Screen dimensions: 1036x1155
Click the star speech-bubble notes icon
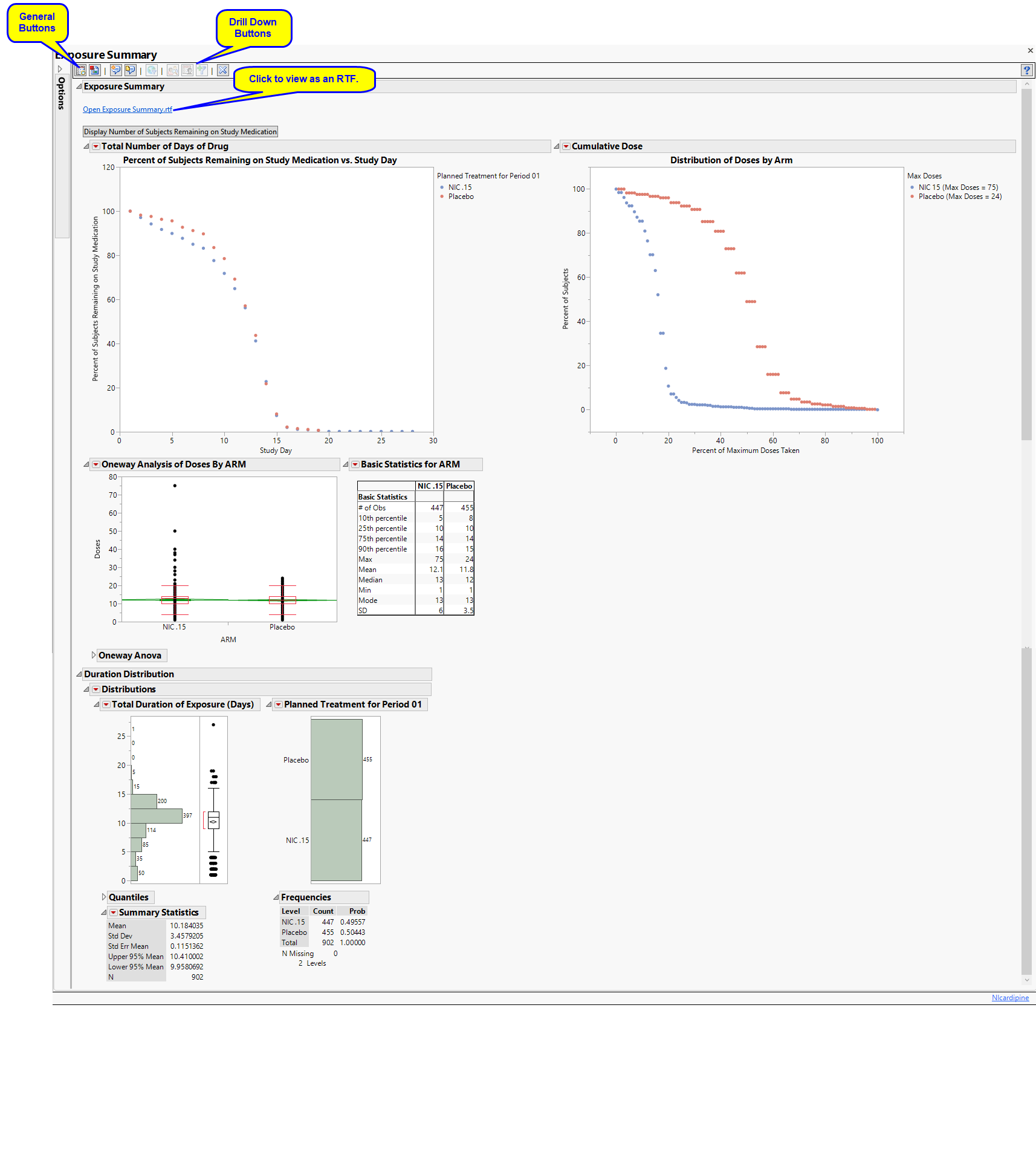tap(115, 70)
